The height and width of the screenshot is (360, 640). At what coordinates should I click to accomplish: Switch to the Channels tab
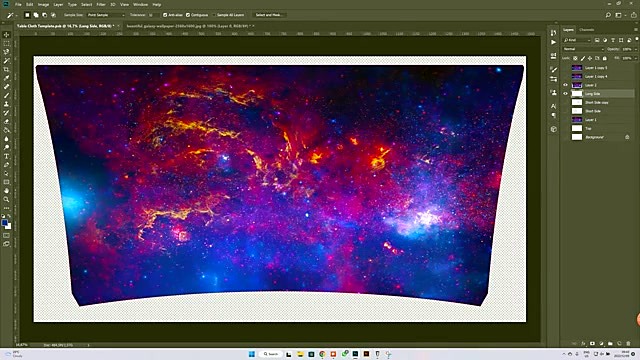click(x=587, y=30)
